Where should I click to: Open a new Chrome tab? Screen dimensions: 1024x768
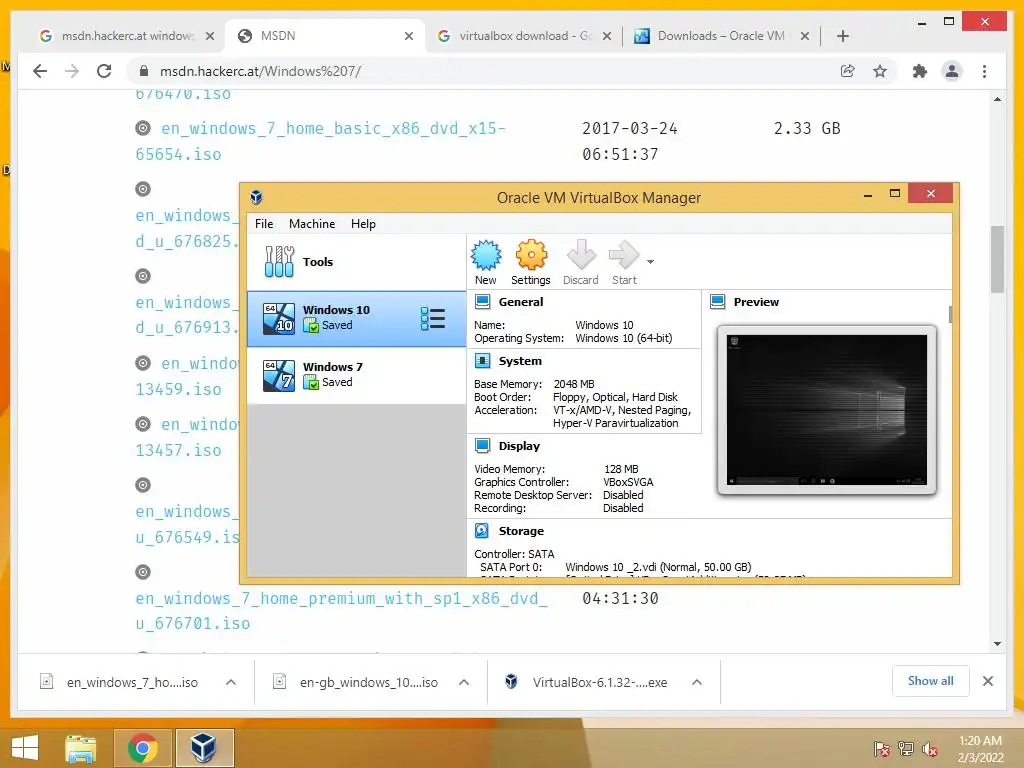click(x=842, y=36)
